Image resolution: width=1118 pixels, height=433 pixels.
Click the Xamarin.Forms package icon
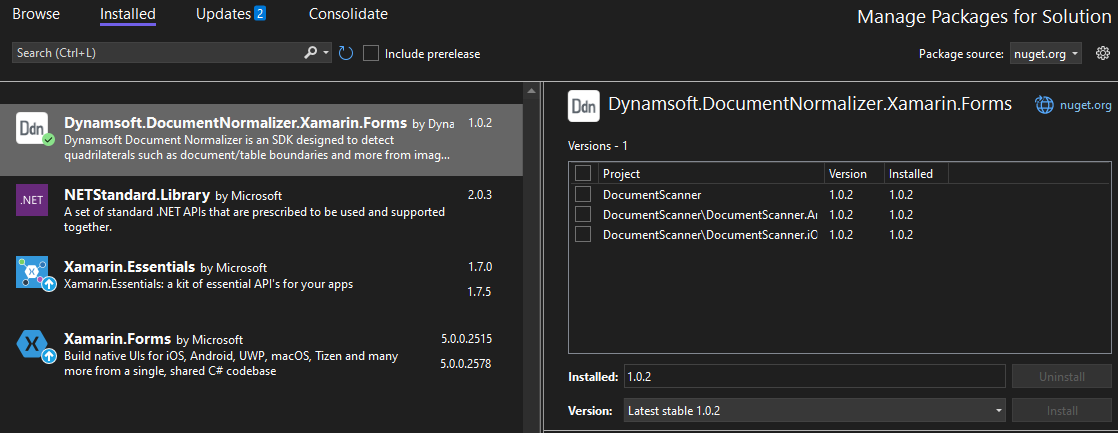pos(32,346)
